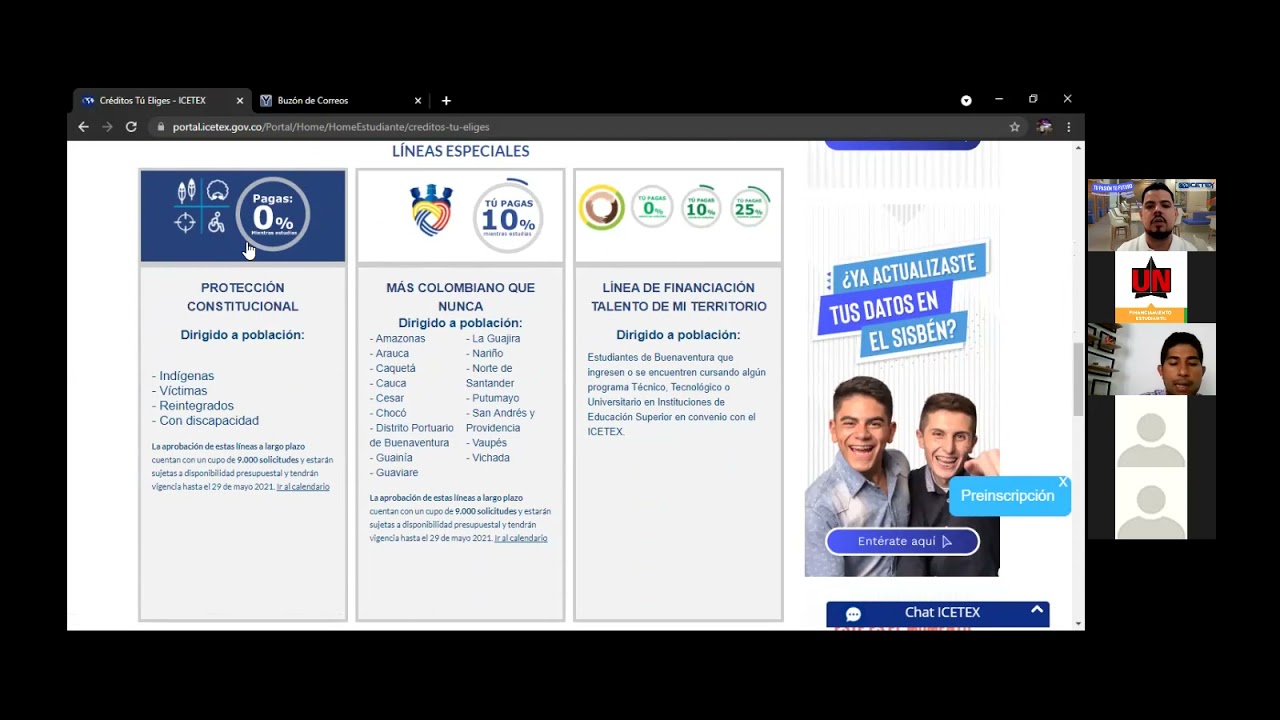Bookmark this page with the star icon
Viewport: 1280px width, 720px height.
tap(1014, 127)
